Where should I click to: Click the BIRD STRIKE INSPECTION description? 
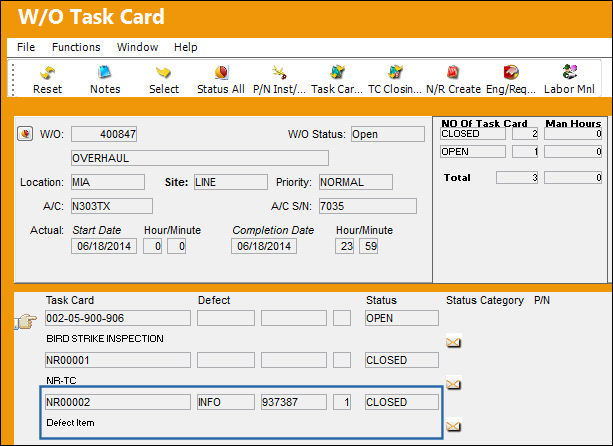tap(105, 339)
